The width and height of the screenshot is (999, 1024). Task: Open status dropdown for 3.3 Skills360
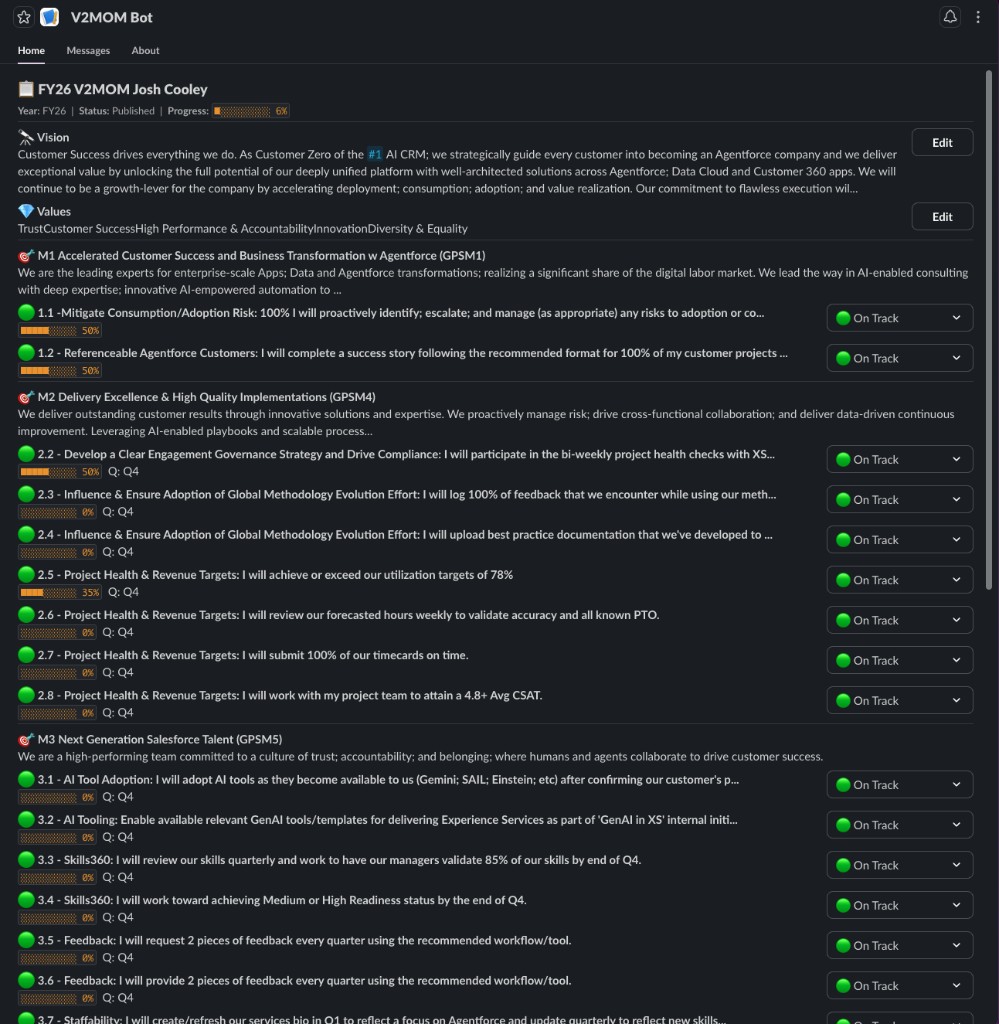click(899, 865)
